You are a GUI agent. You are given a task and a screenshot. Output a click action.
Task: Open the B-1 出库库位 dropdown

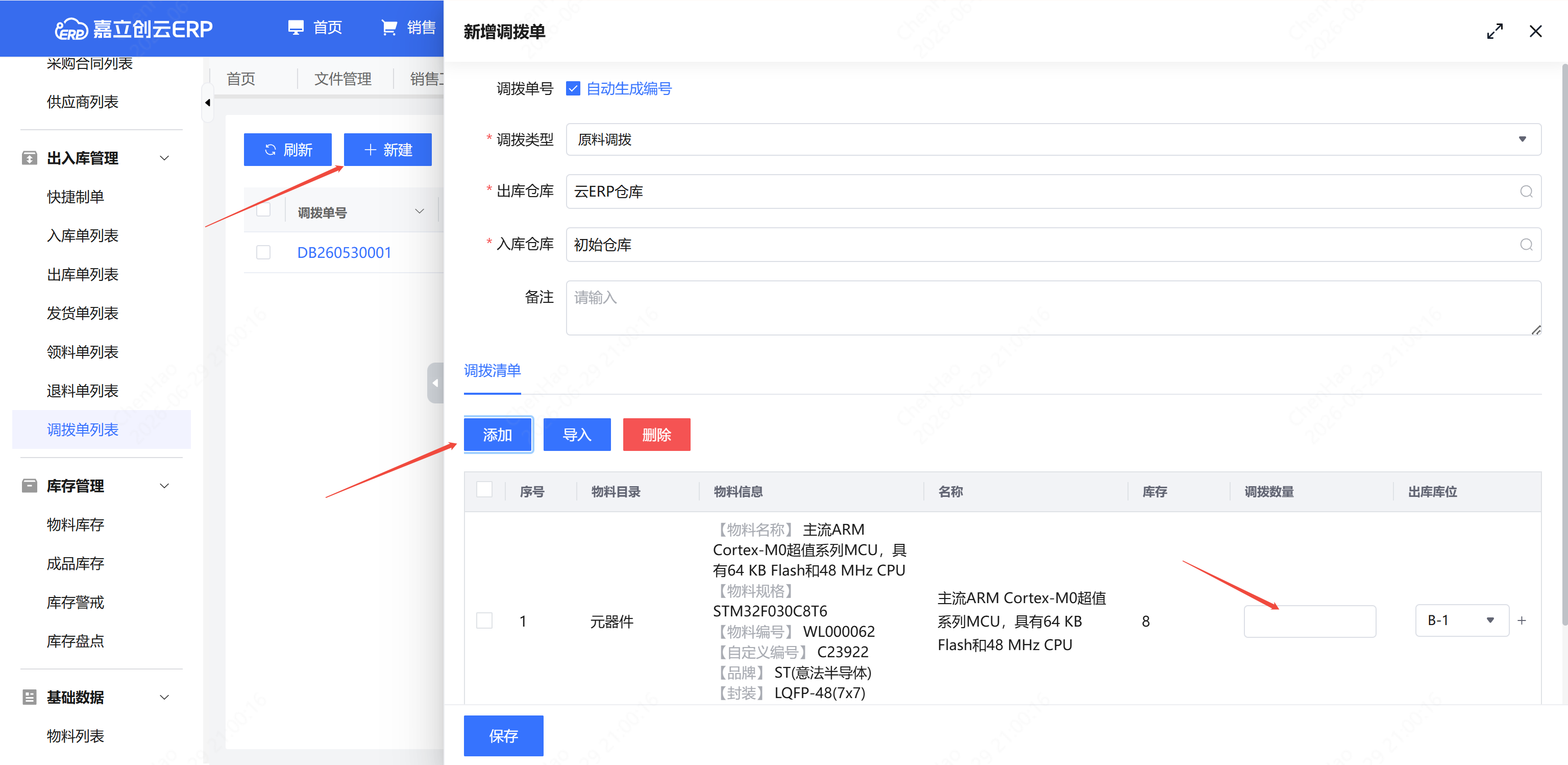(1461, 620)
